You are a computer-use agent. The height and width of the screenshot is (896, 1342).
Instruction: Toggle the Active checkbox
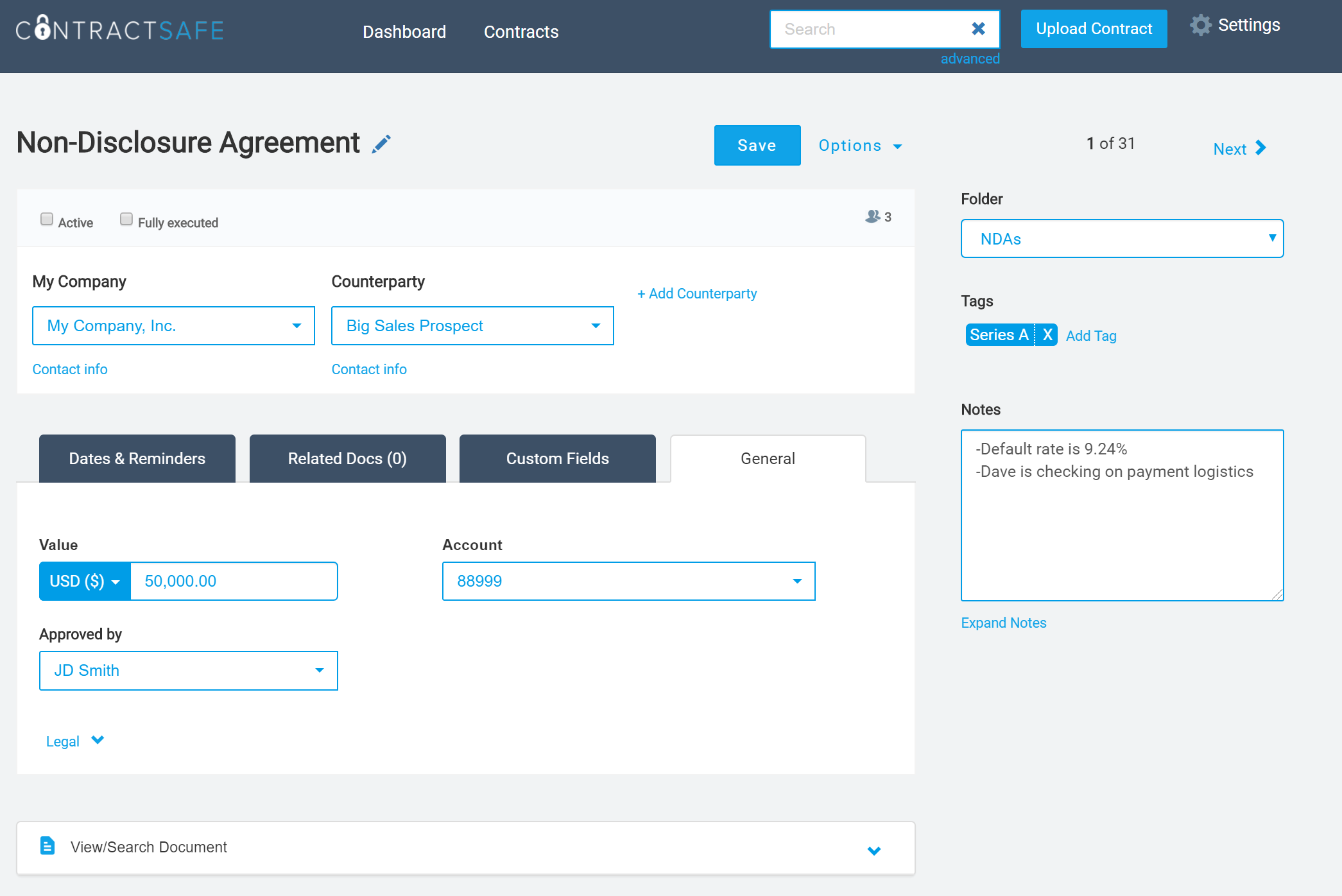point(47,219)
